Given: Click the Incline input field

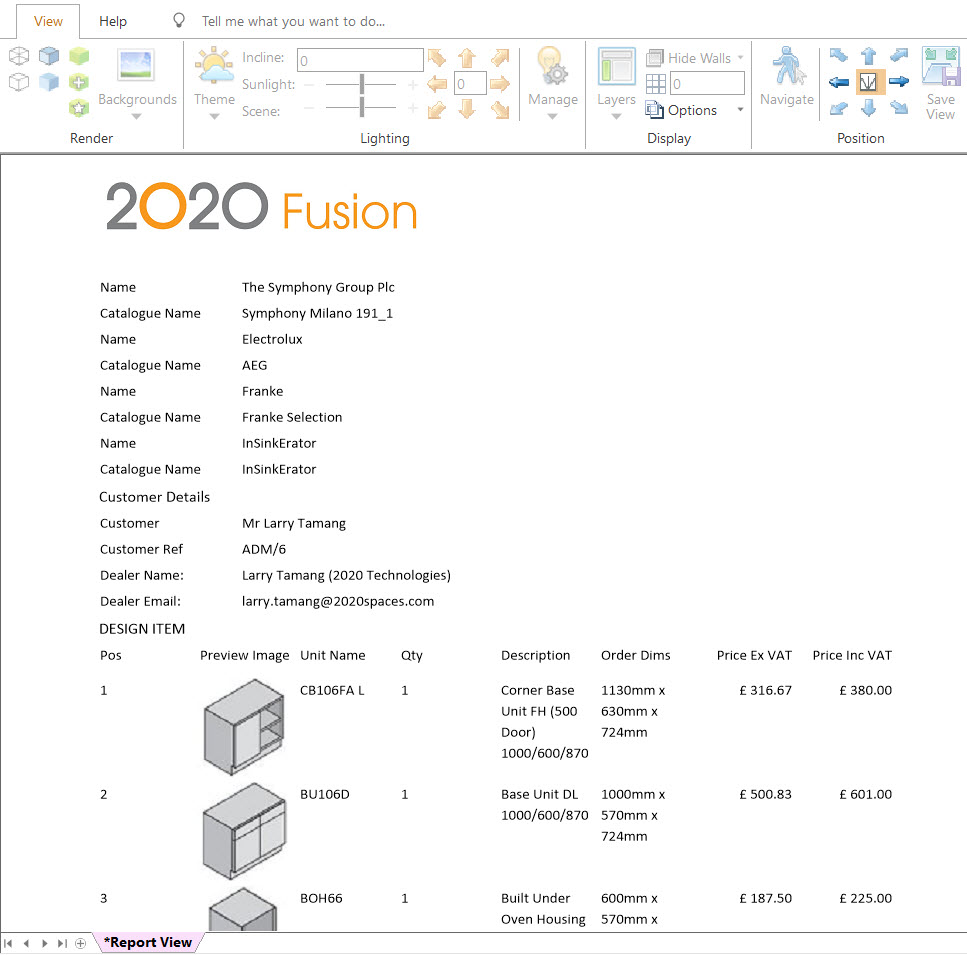Looking at the screenshot, I should (360, 60).
